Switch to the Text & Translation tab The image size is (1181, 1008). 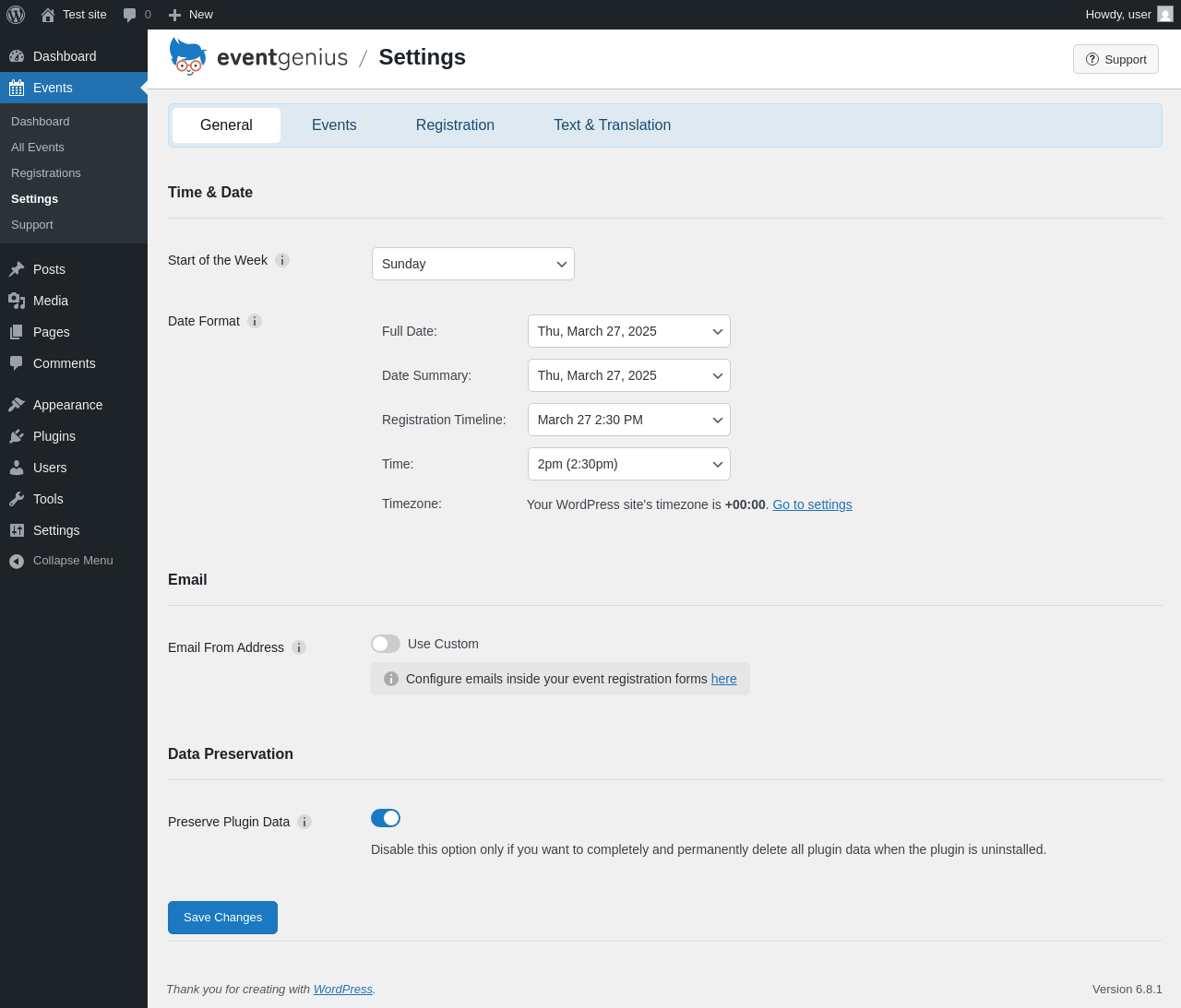point(613,125)
